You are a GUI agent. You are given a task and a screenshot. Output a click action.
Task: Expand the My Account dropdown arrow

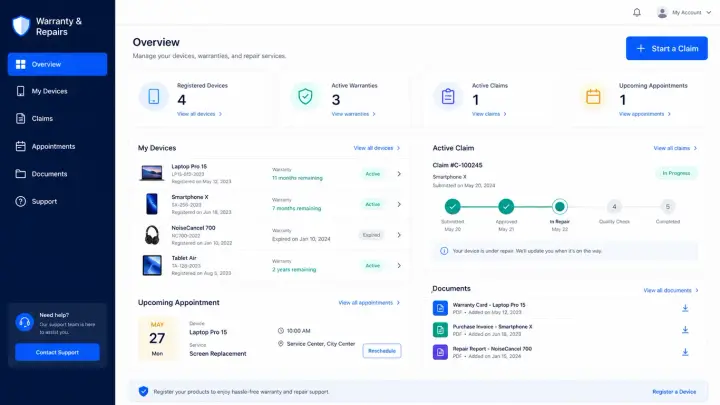tap(709, 12)
